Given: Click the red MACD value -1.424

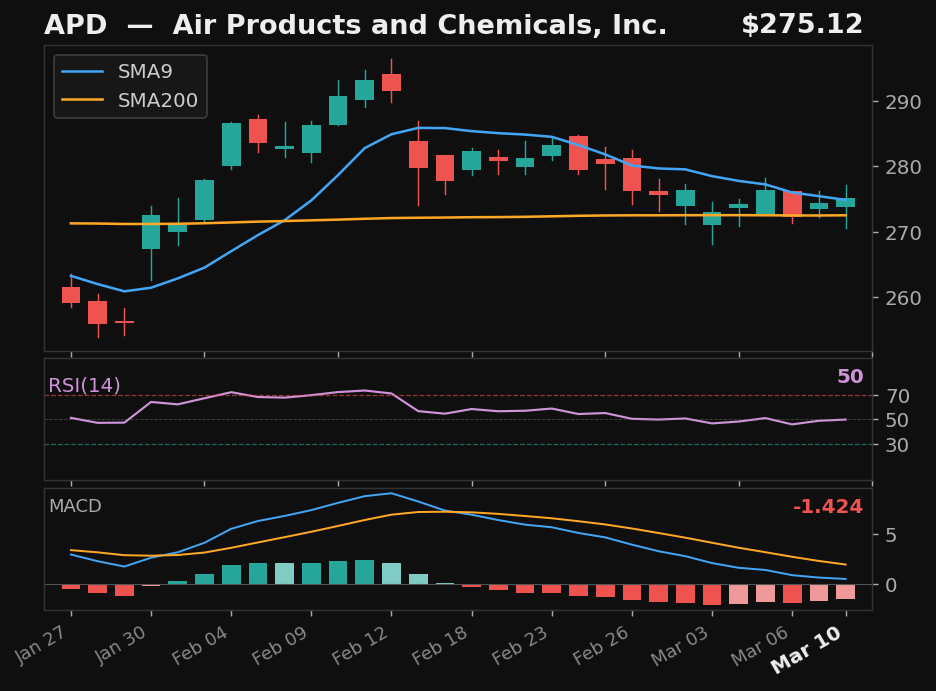Looking at the screenshot, I should [827, 507].
